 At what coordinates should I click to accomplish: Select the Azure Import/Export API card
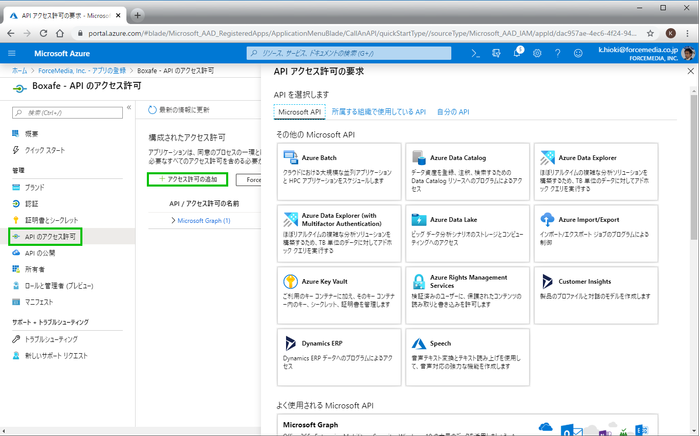point(596,233)
